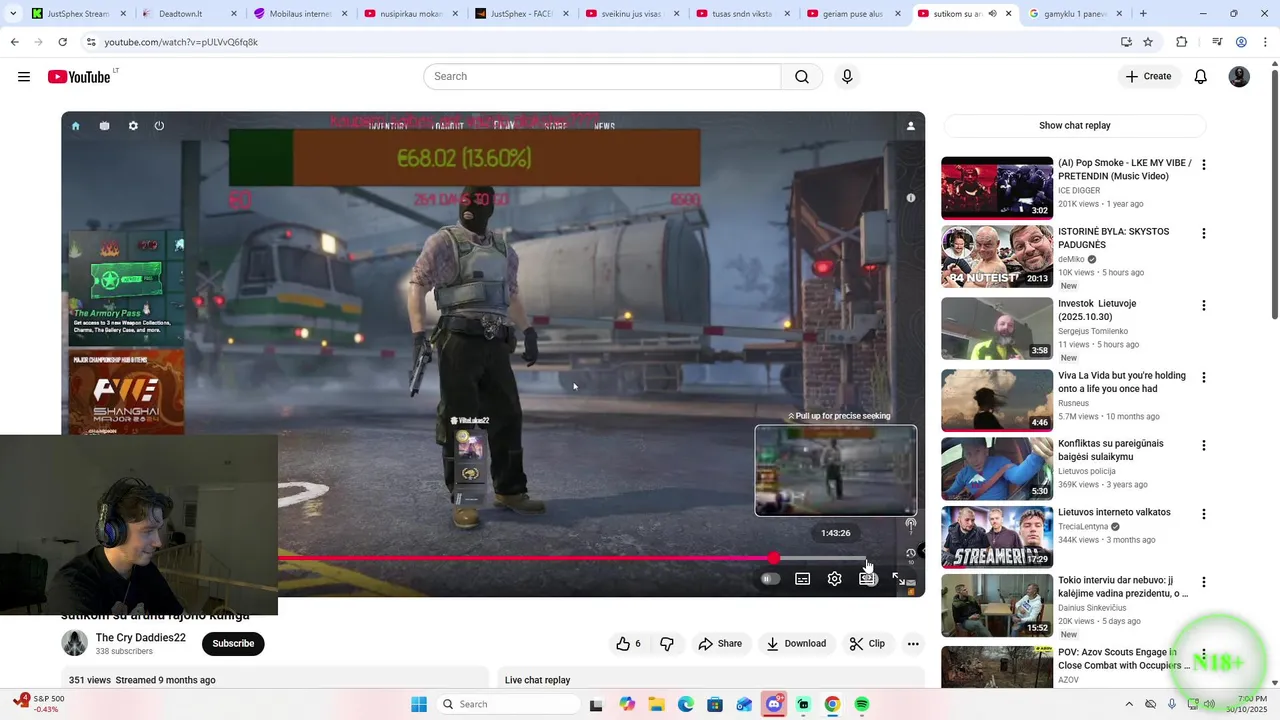Open File Explorer from taskbar

tap(657, 704)
